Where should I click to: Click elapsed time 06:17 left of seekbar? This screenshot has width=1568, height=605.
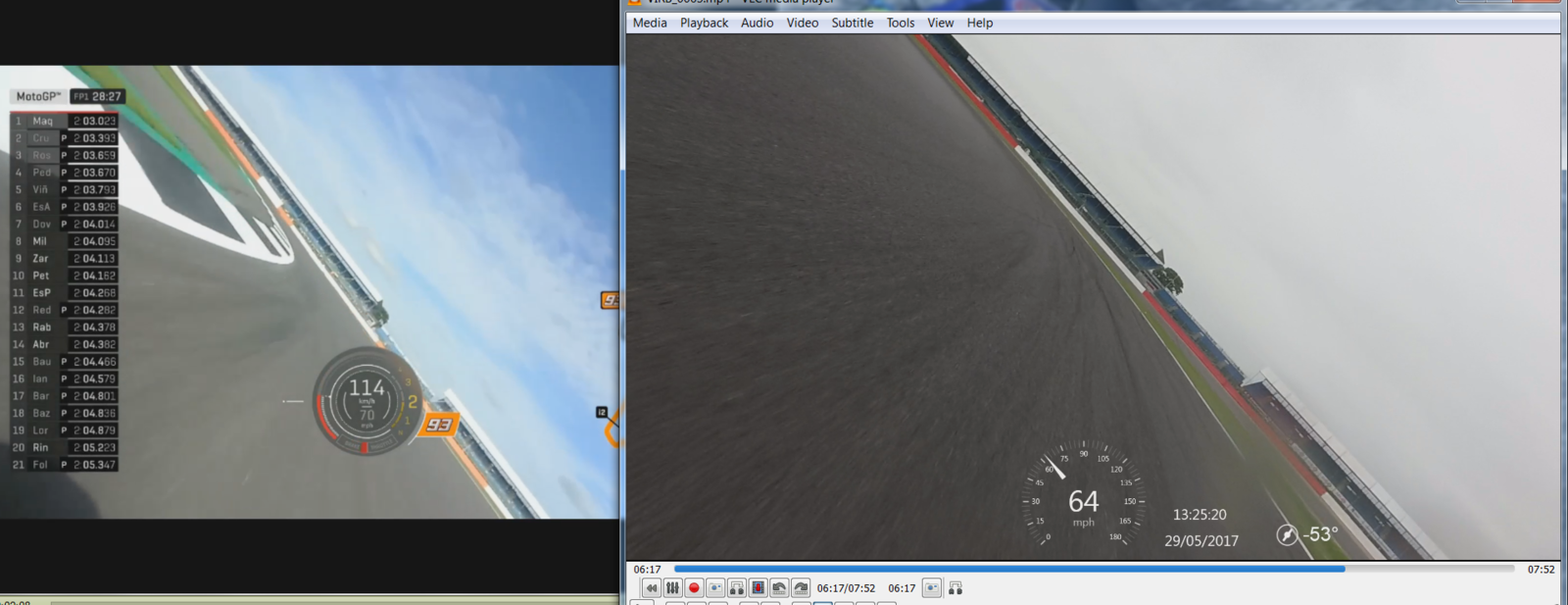647,569
